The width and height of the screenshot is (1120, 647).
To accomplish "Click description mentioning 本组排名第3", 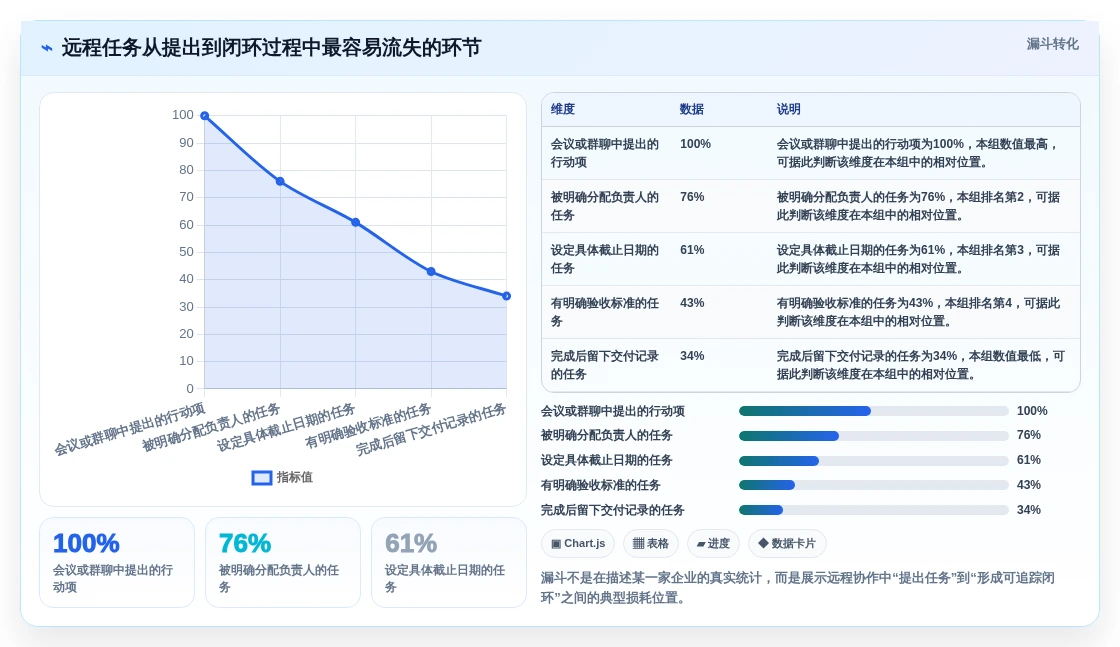I will (919, 259).
